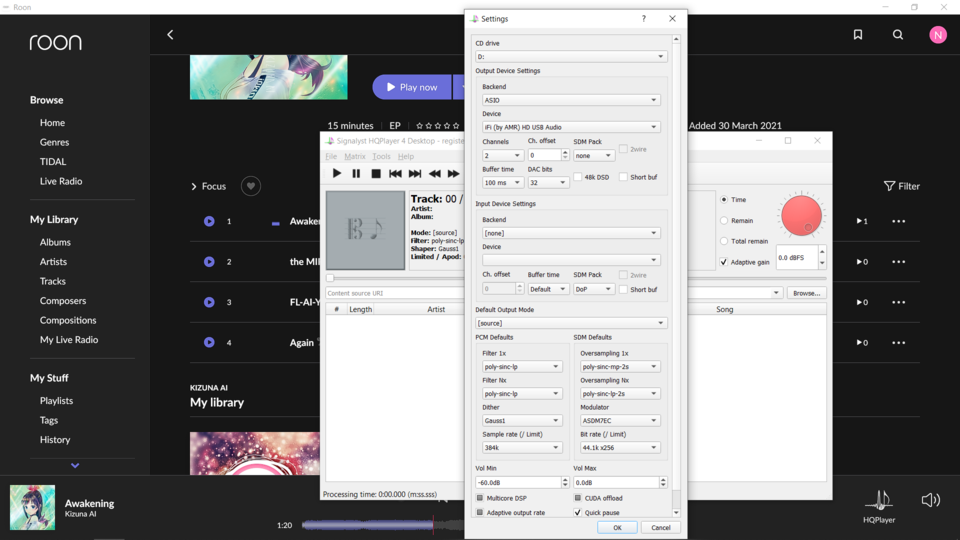This screenshot has height=540, width=960.
Task: Play track 3 in Roon list
Action: coord(209,302)
